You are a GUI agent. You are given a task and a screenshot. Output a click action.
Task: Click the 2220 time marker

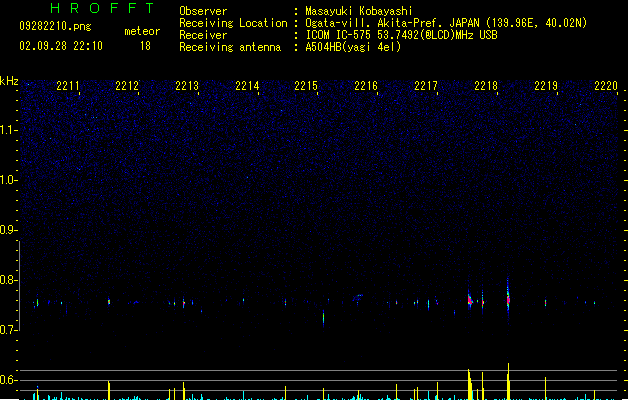pyautogui.click(x=606, y=86)
